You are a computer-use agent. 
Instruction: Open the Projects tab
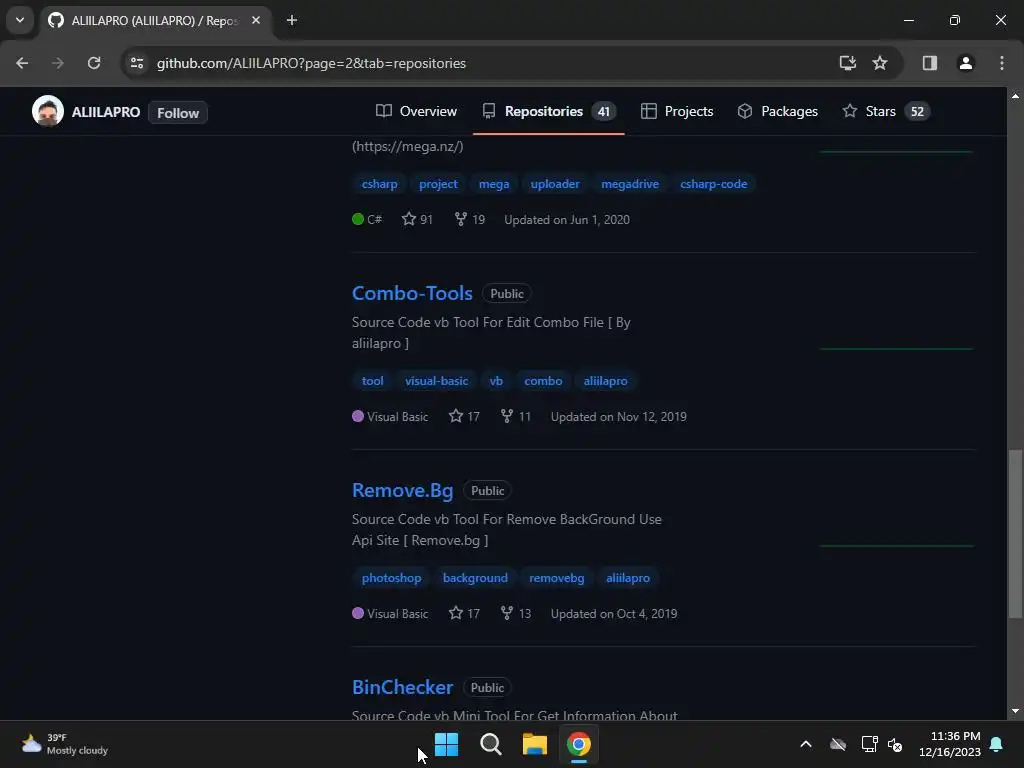point(677,112)
